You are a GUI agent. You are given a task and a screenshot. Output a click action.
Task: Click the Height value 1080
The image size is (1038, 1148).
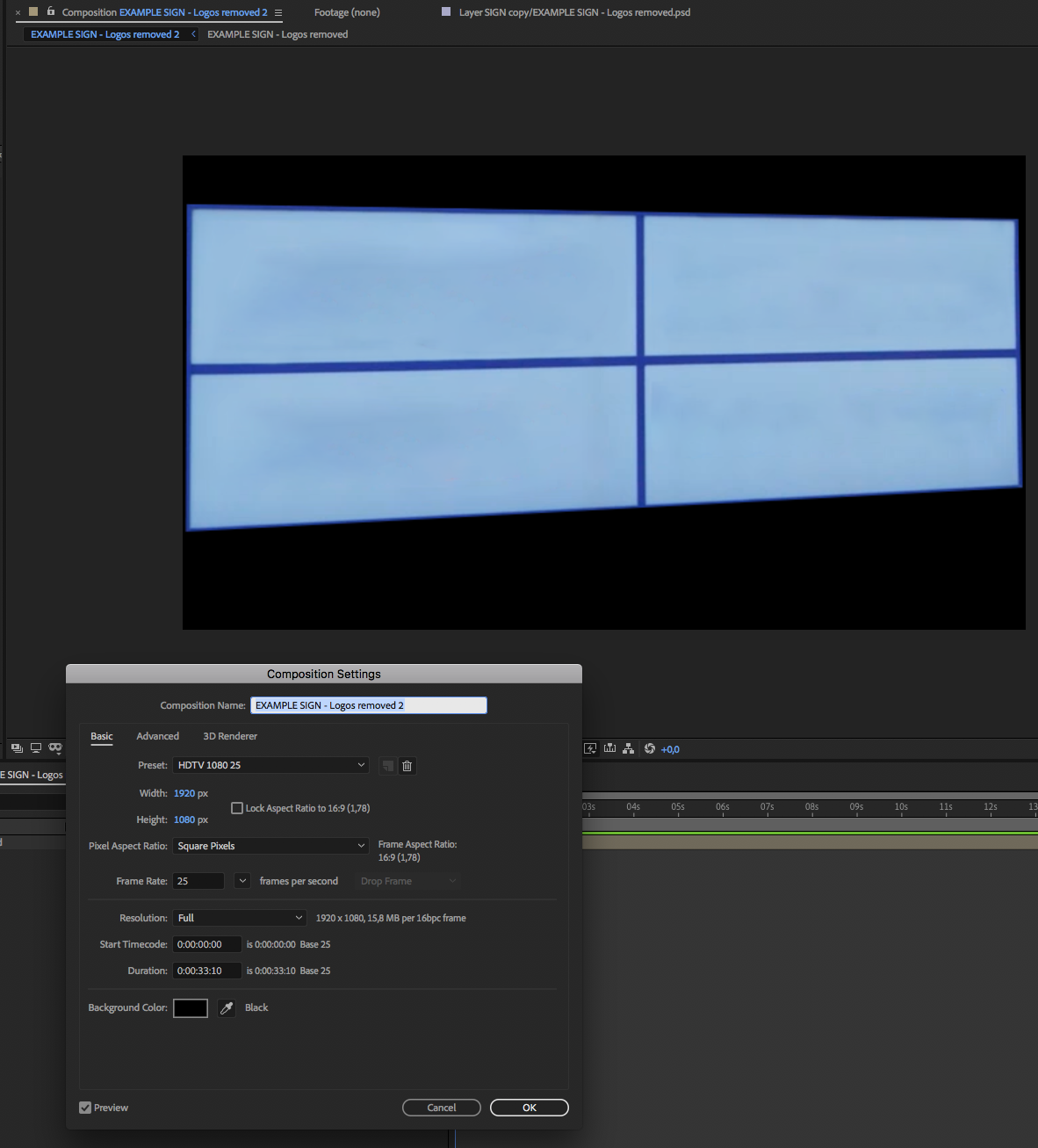click(184, 819)
